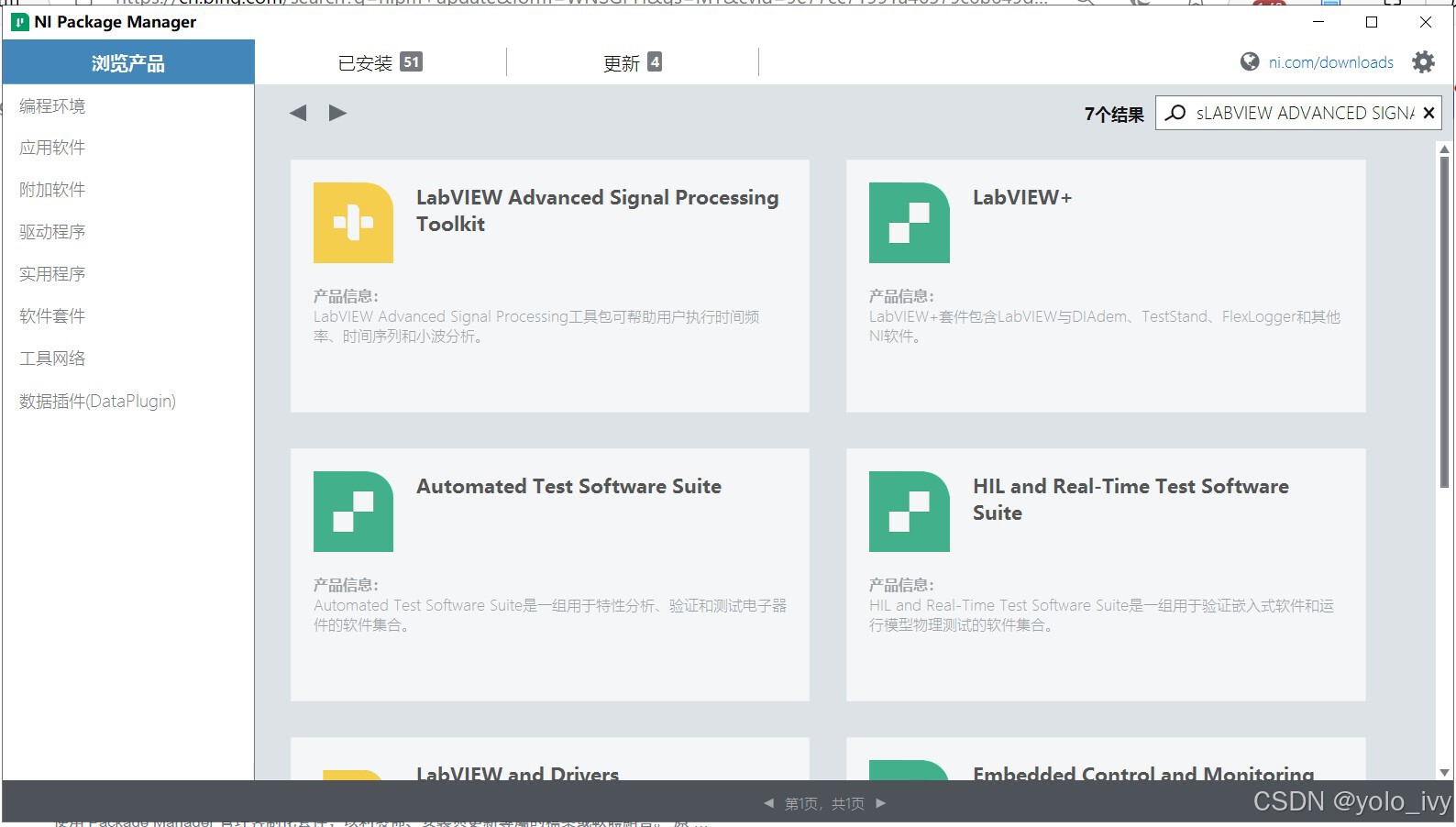1456x827 pixels.
Task: Click the 7个结果 results count text
Action: click(1114, 114)
